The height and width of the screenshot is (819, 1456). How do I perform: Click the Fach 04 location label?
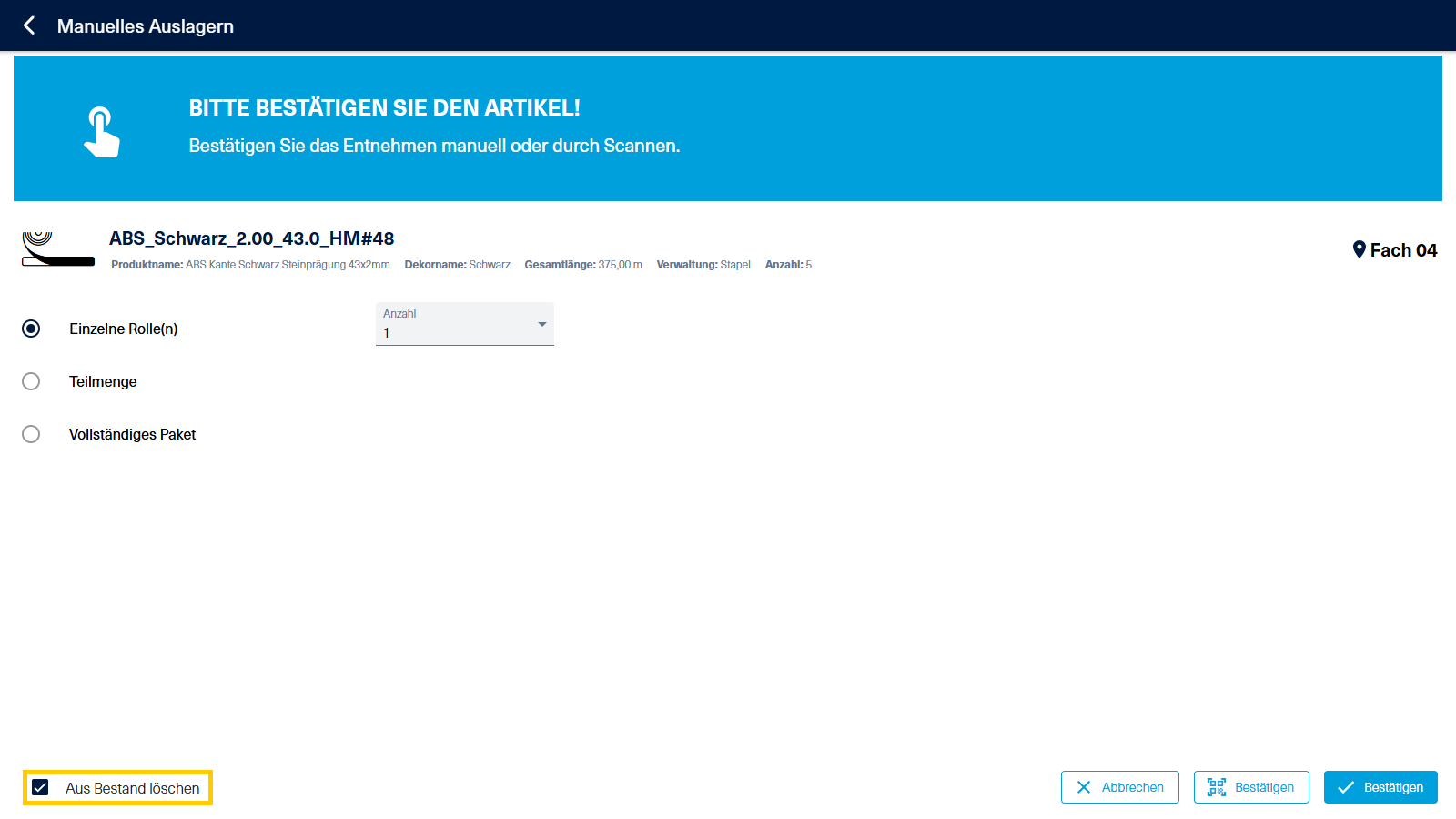1403,250
